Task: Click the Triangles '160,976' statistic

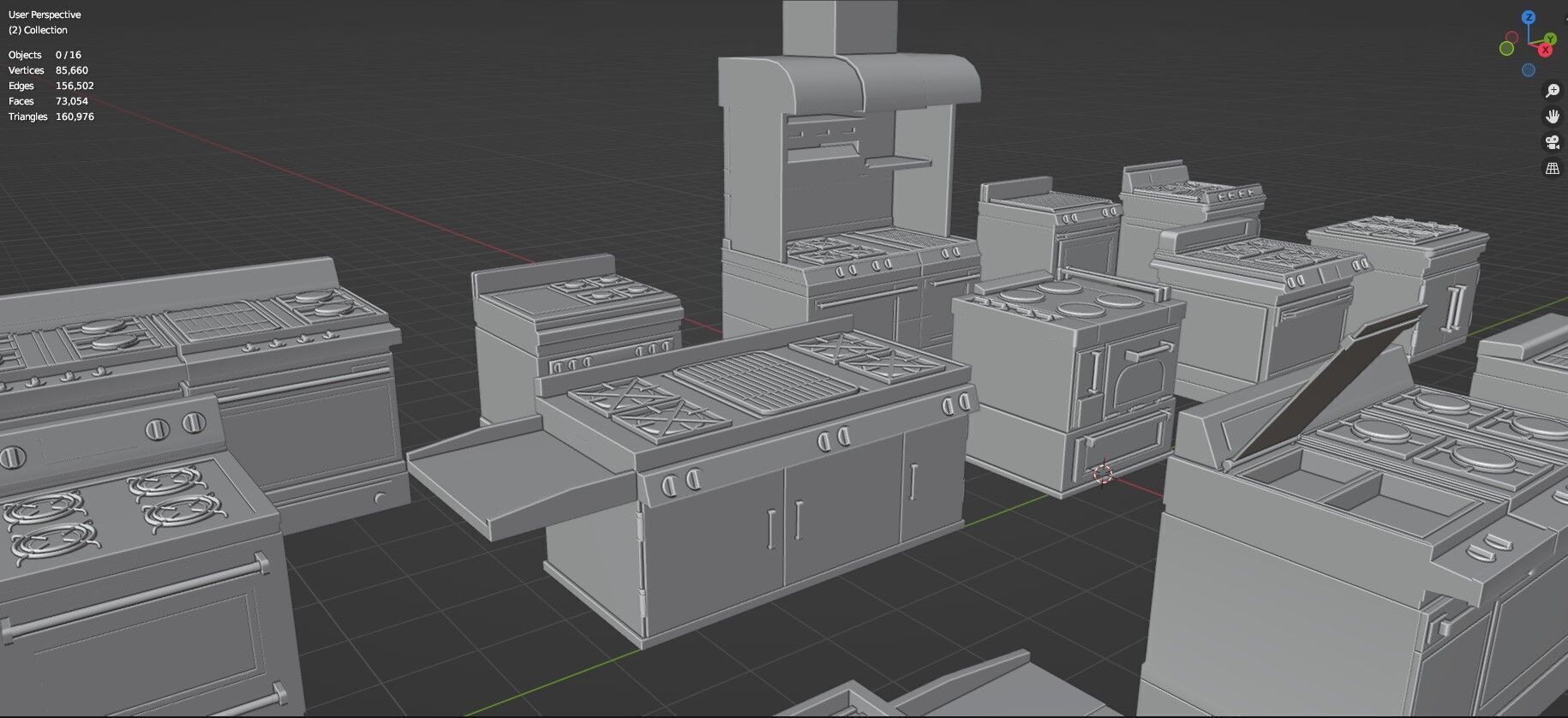Action: coord(75,117)
